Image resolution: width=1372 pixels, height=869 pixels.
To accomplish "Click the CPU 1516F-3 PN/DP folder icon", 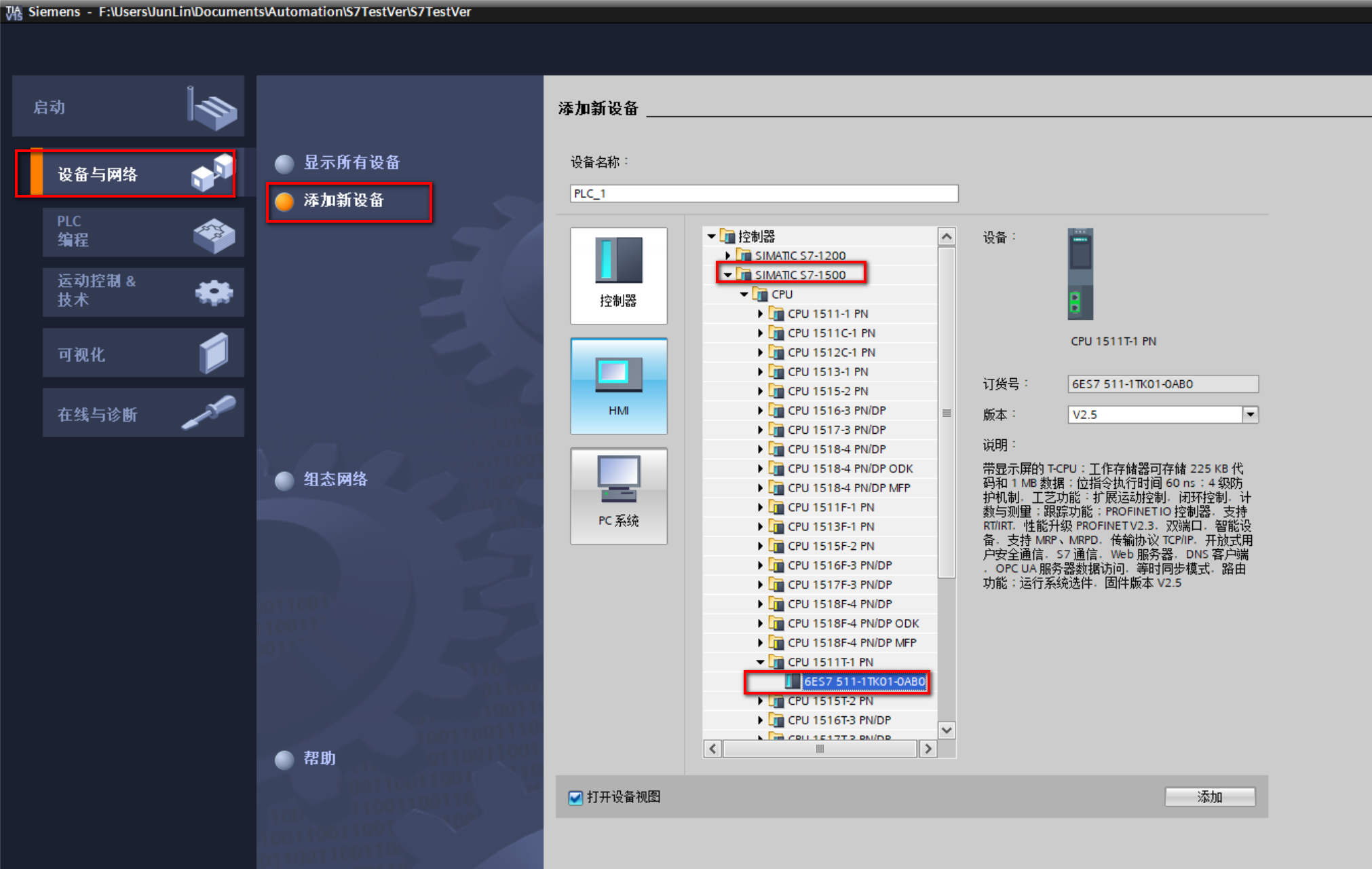I will [776, 564].
